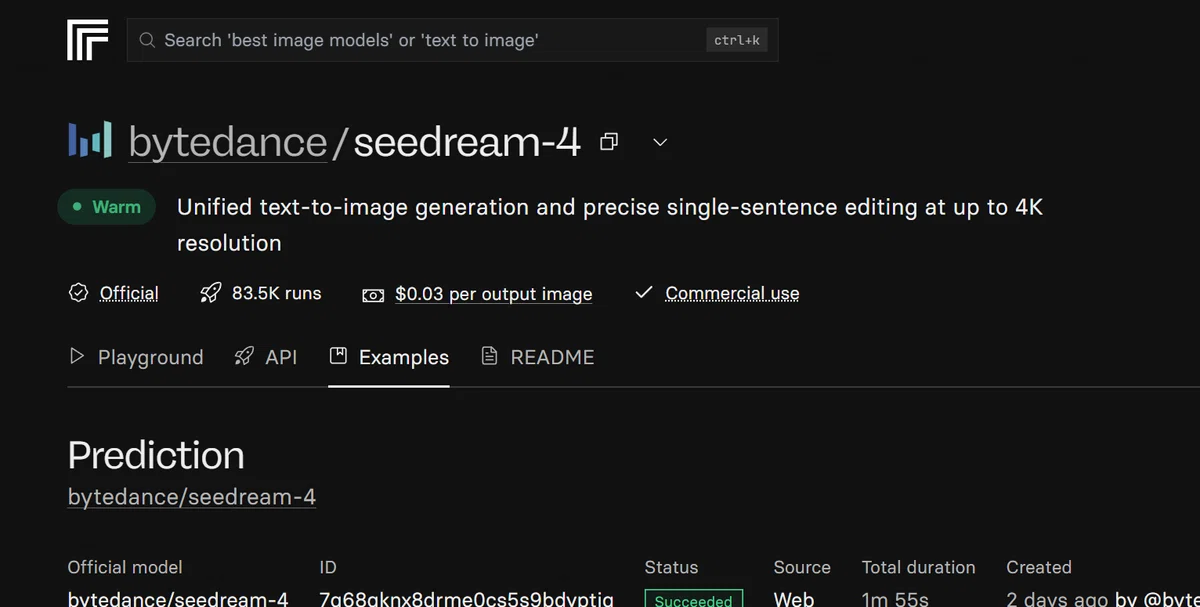Click the Official verified badge icon
Image resolution: width=1200 pixels, height=607 pixels.
78,293
